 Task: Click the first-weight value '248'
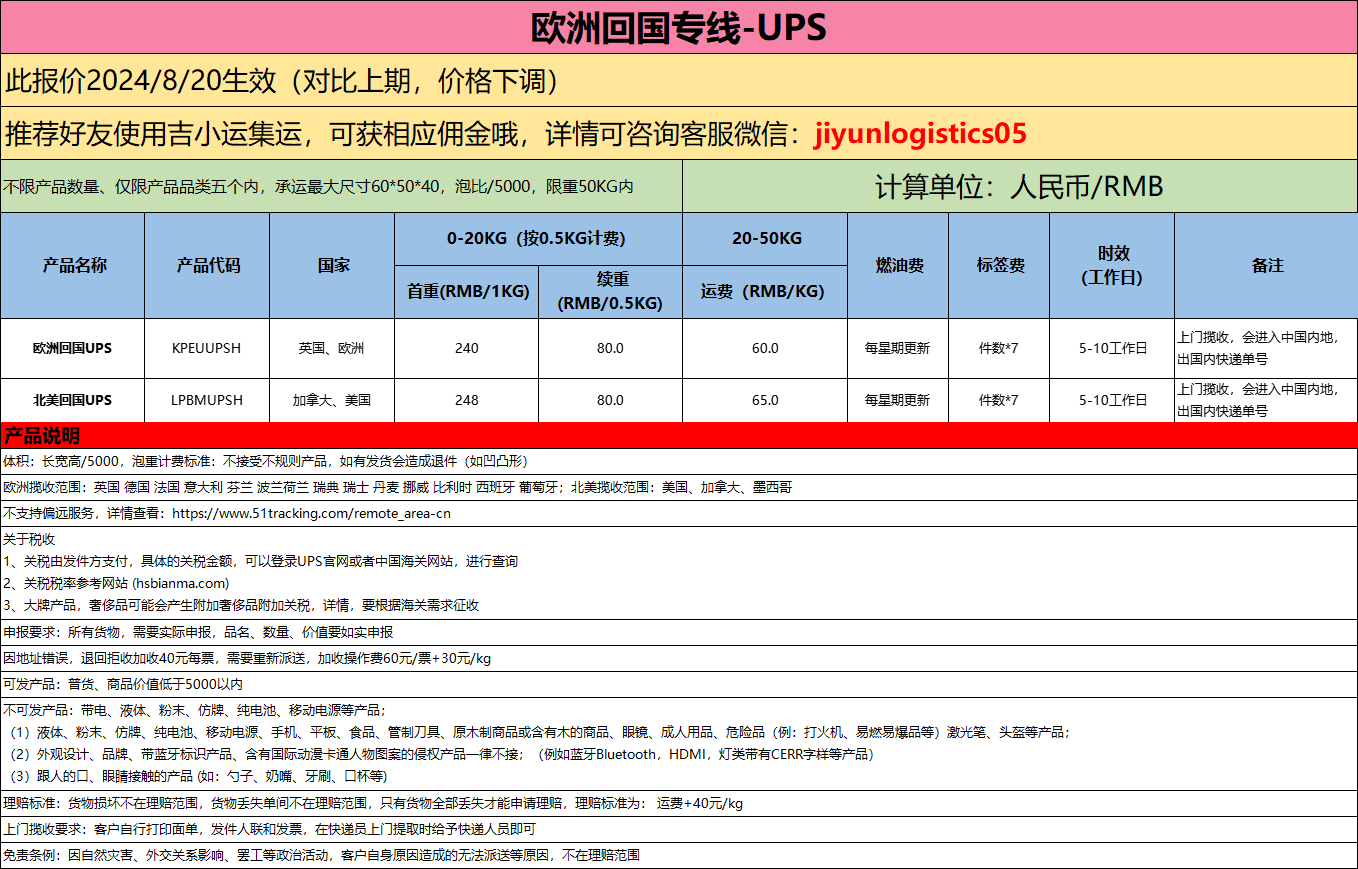point(466,400)
